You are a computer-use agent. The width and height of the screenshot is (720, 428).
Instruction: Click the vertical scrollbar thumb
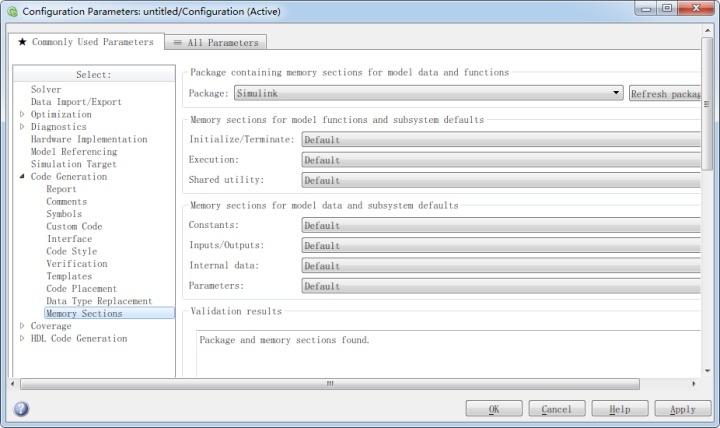pyautogui.click(x=707, y=104)
